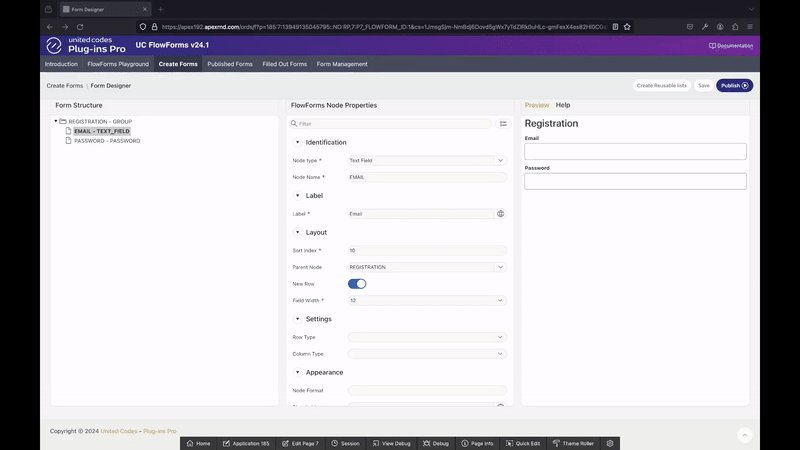This screenshot has width=800, height=450.
Task: Bookmark this page with star icon
Action: click(x=627, y=27)
